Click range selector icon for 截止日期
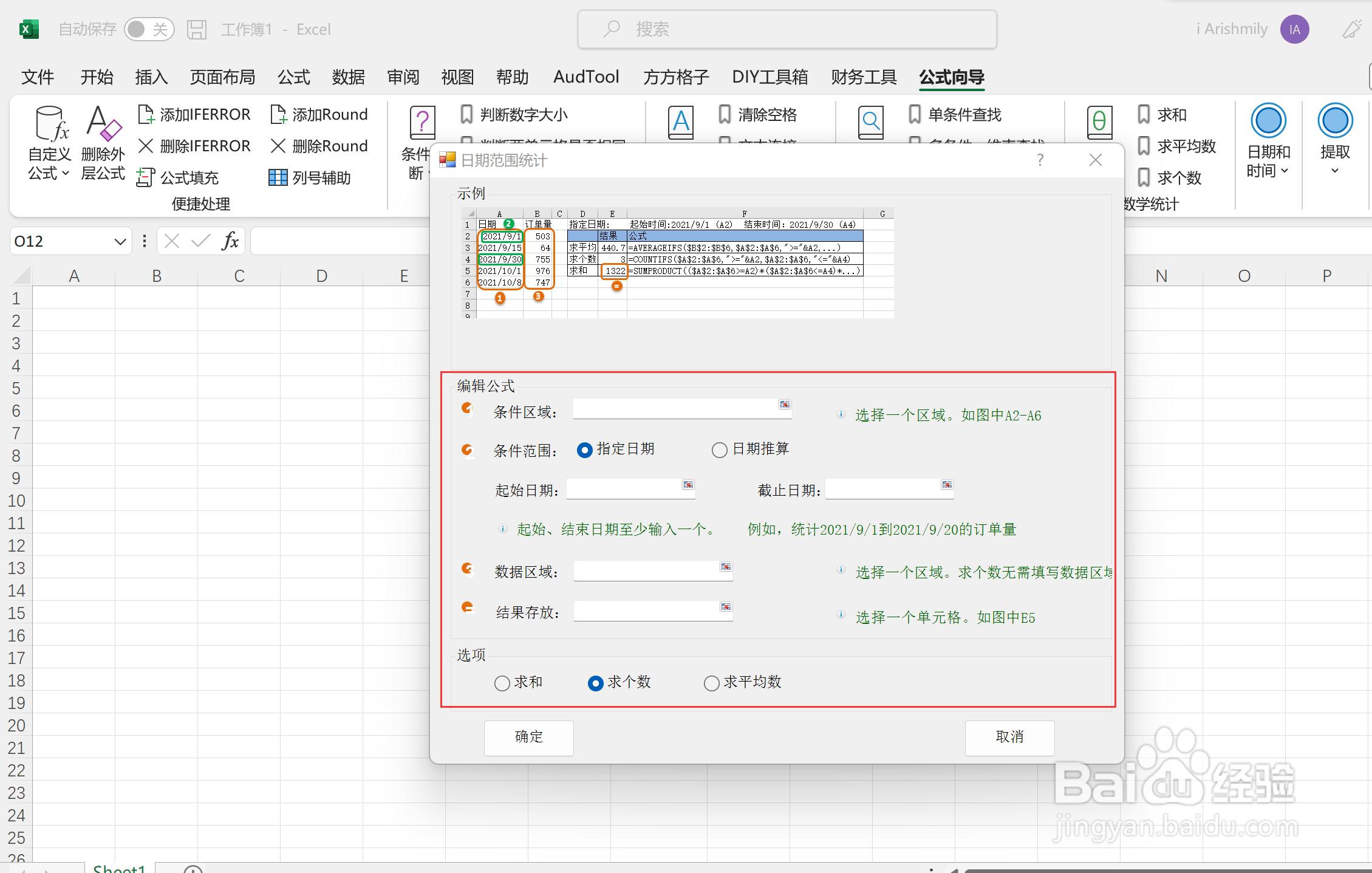 (x=947, y=485)
